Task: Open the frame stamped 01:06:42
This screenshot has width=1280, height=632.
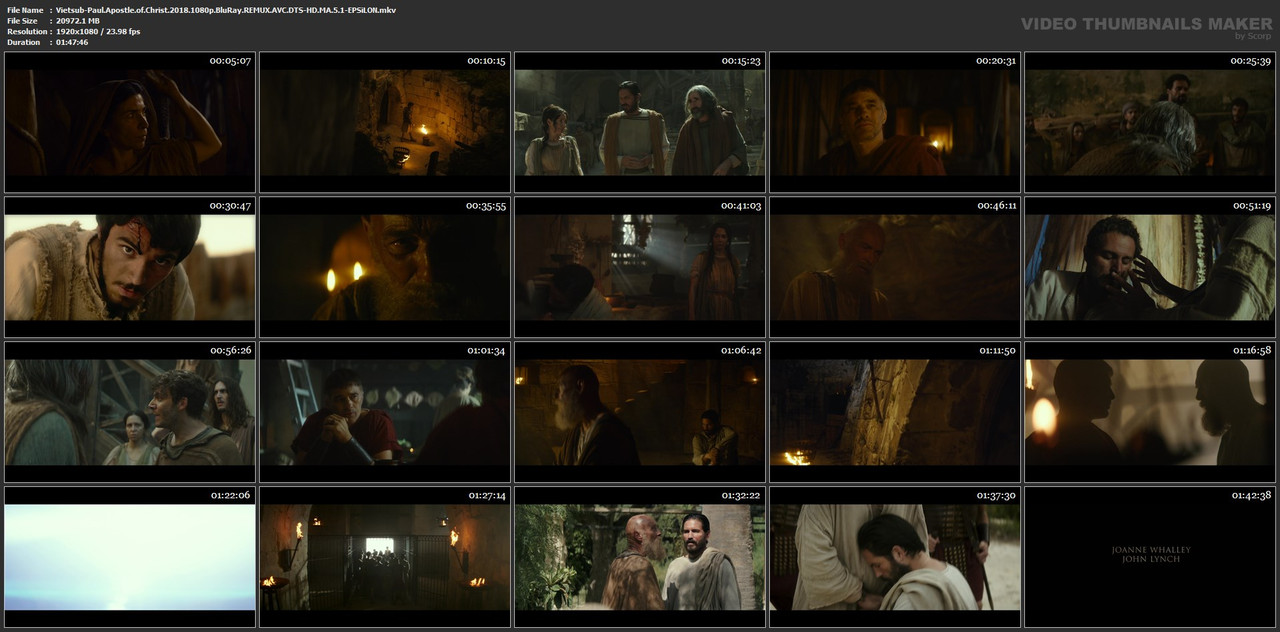Action: tap(640, 412)
